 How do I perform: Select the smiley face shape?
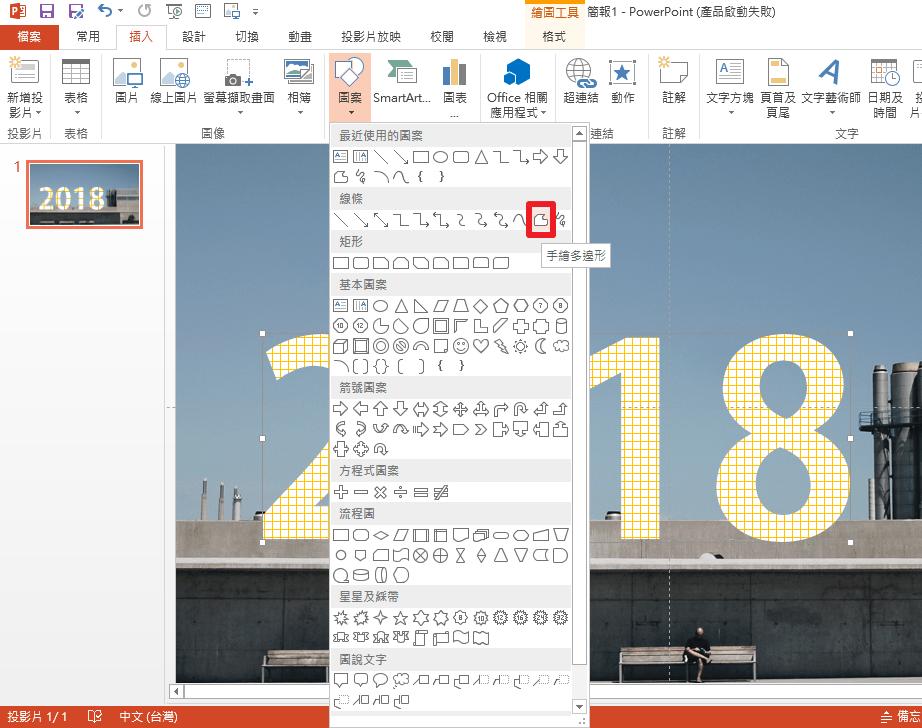(x=461, y=346)
